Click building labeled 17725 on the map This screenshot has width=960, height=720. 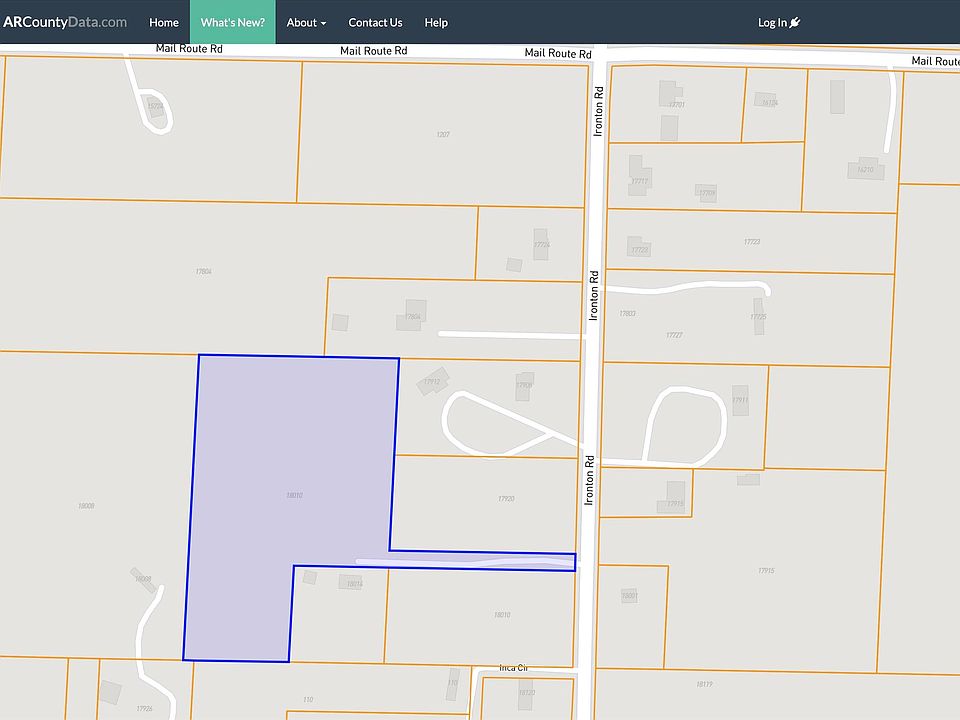pyautogui.click(x=759, y=316)
